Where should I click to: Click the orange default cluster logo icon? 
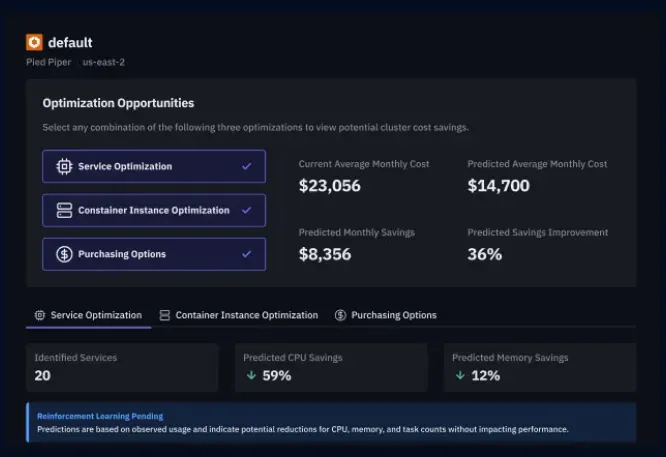click(34, 42)
